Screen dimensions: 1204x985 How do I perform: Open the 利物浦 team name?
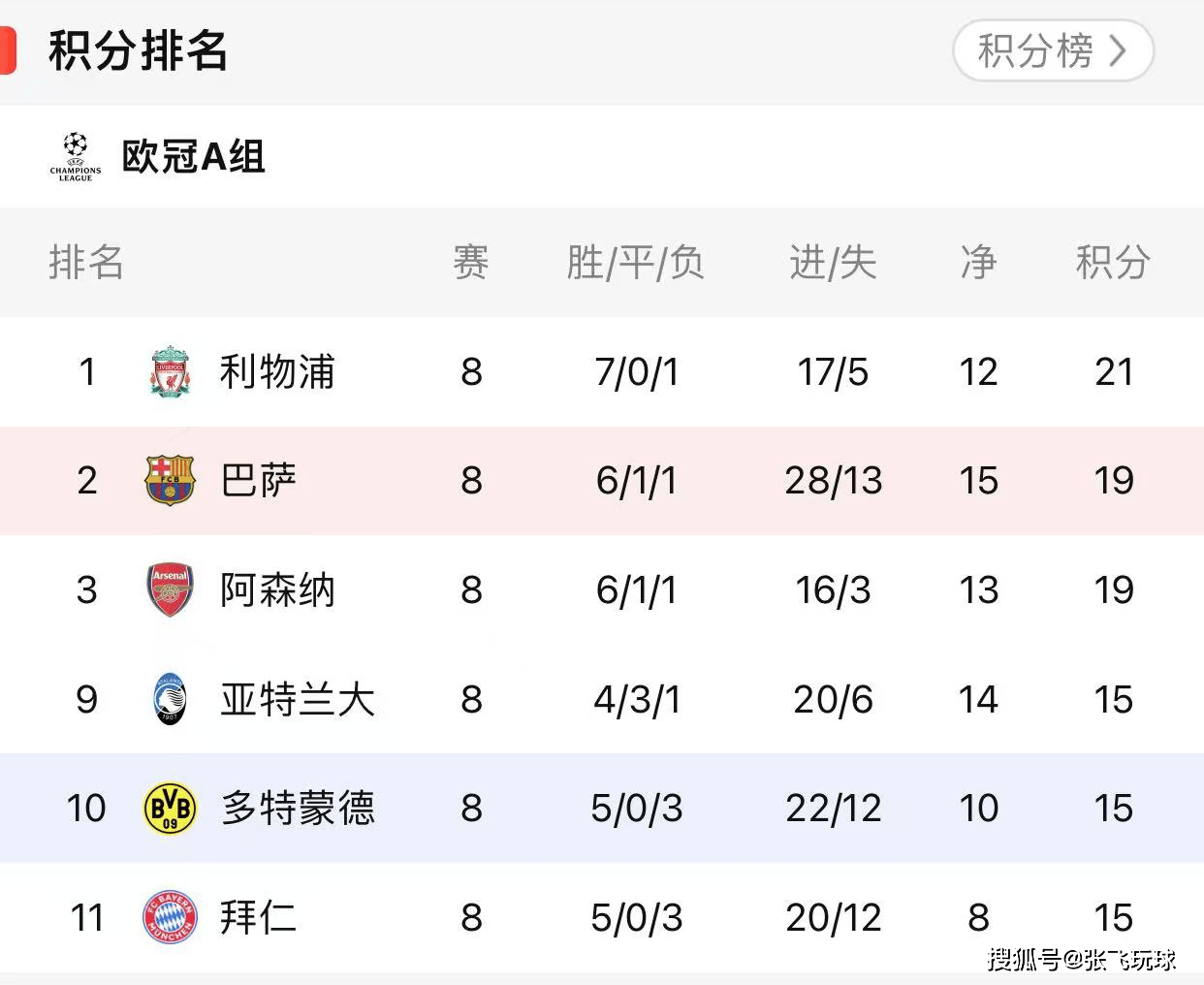pos(277,372)
